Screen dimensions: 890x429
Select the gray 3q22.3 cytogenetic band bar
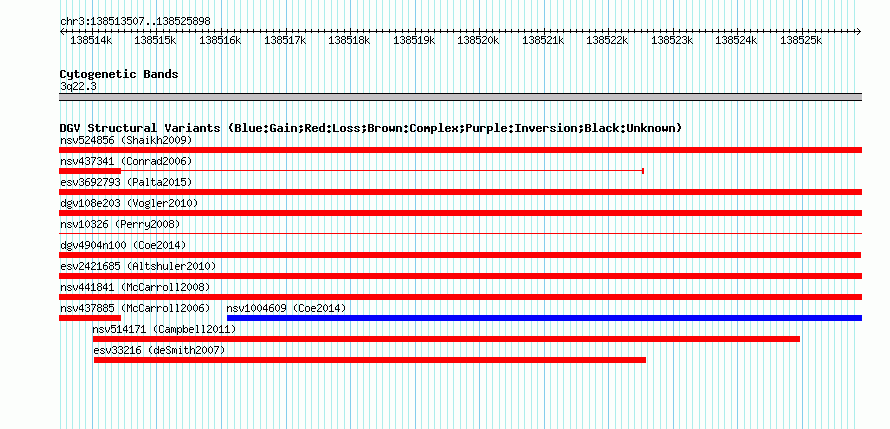(x=460, y=97)
